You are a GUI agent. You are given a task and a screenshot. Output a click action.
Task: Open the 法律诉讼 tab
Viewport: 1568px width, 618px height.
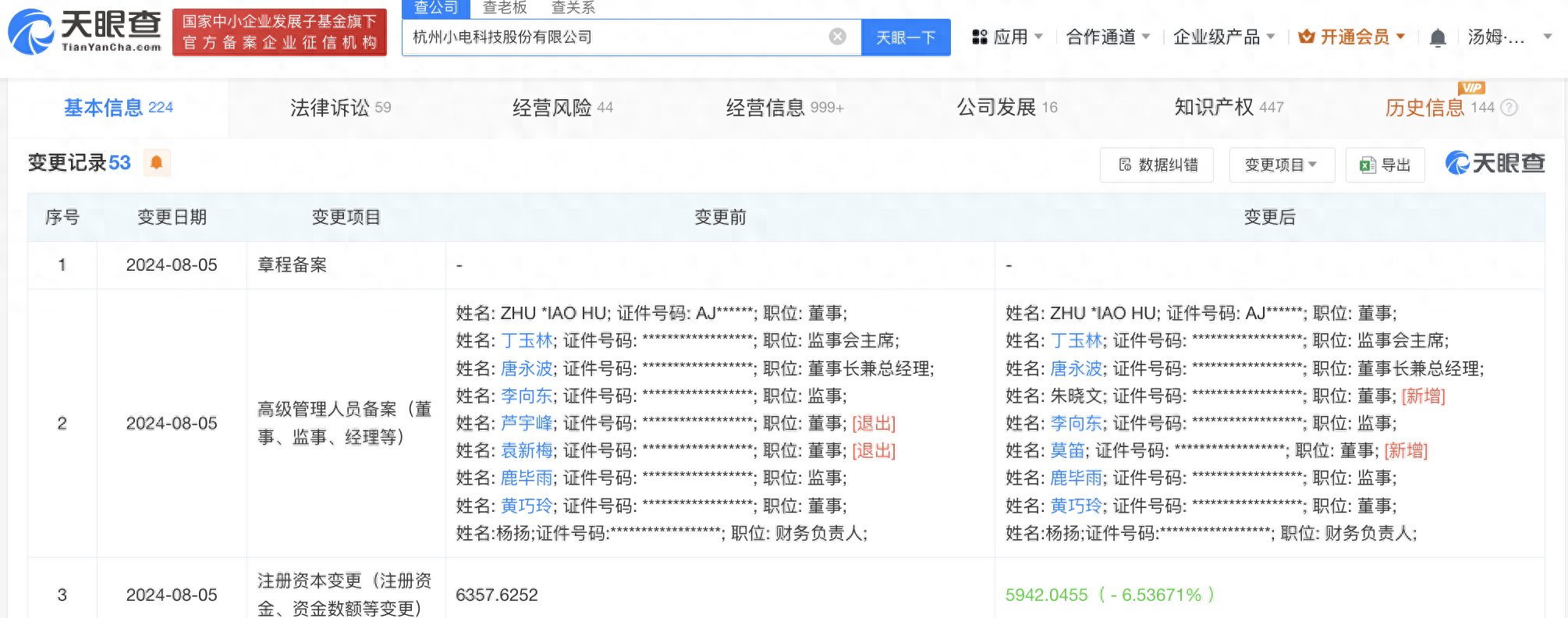pyautogui.click(x=340, y=108)
